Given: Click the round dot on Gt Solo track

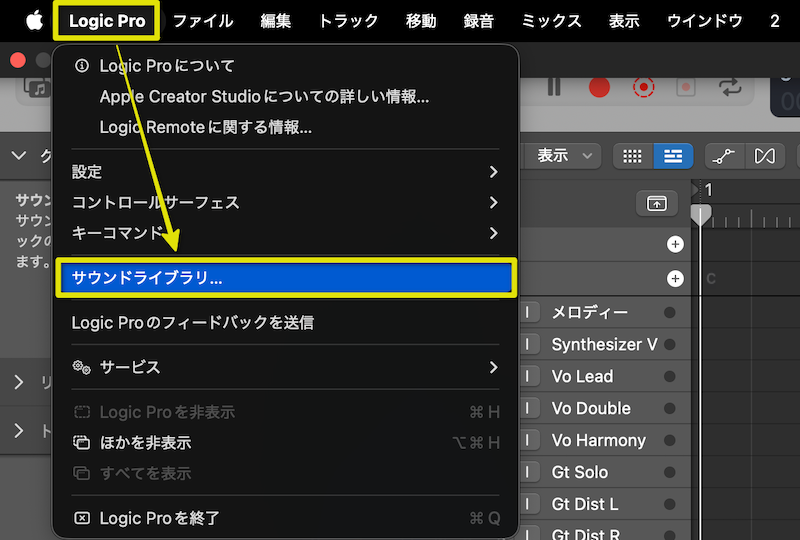Looking at the screenshot, I should (x=670, y=472).
